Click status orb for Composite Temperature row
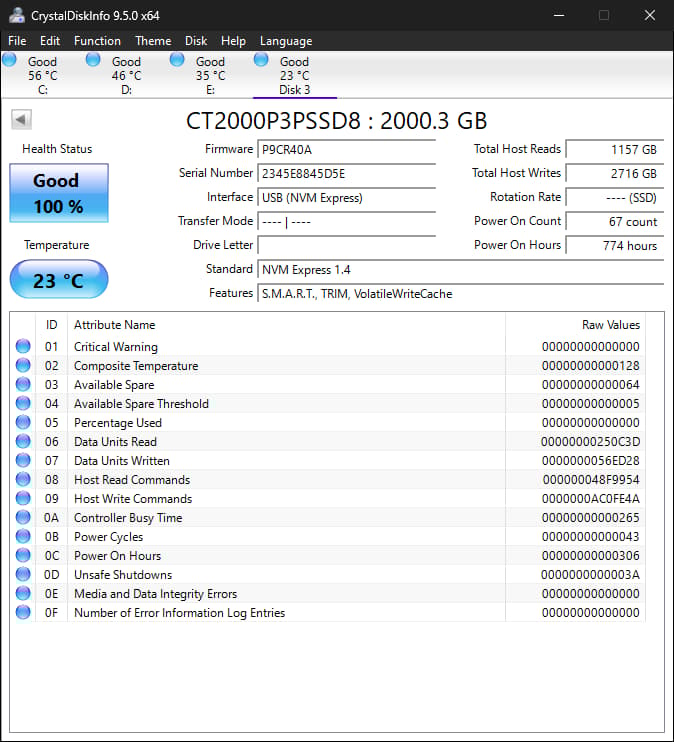 (x=23, y=365)
